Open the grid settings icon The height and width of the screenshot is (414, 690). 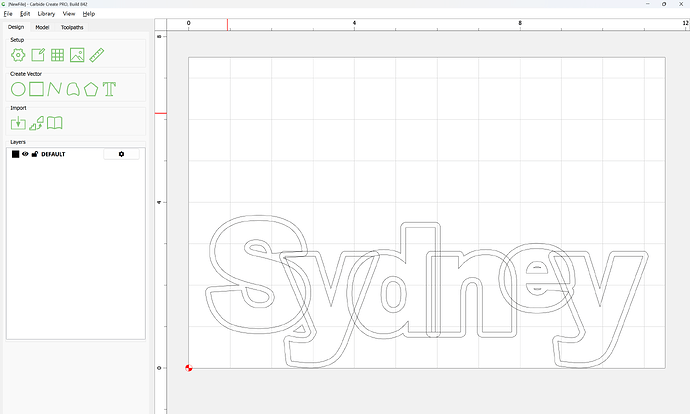[58, 55]
